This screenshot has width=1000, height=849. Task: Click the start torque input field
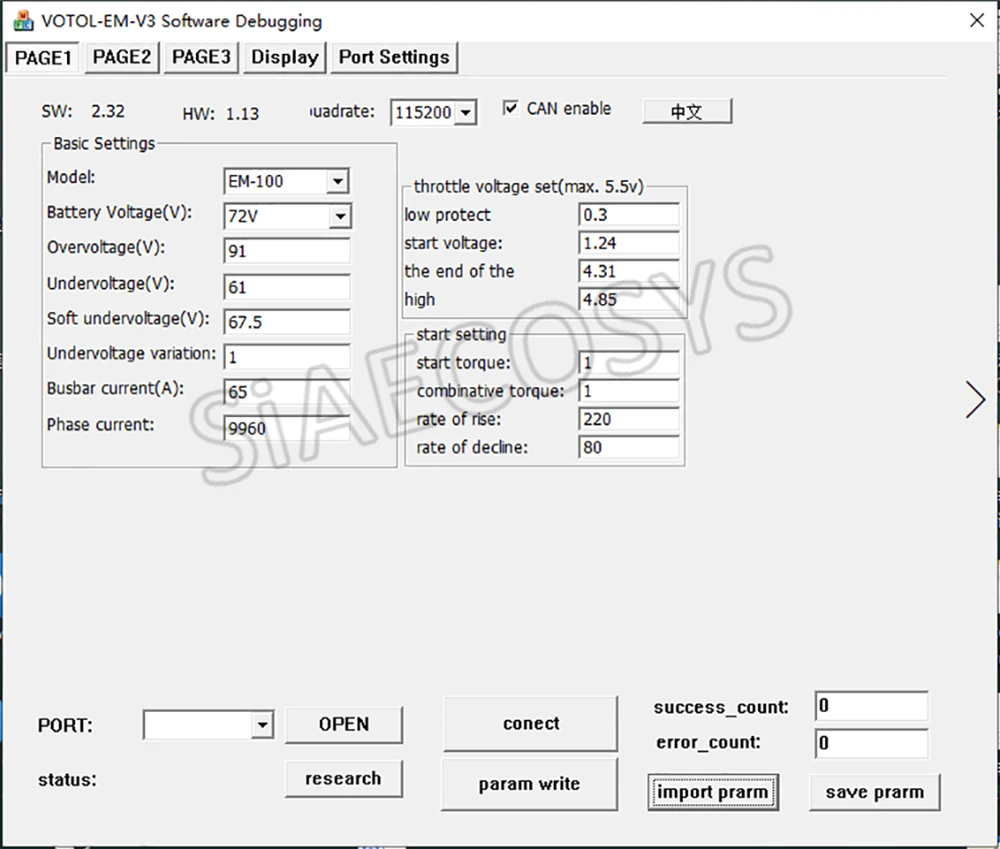click(629, 363)
